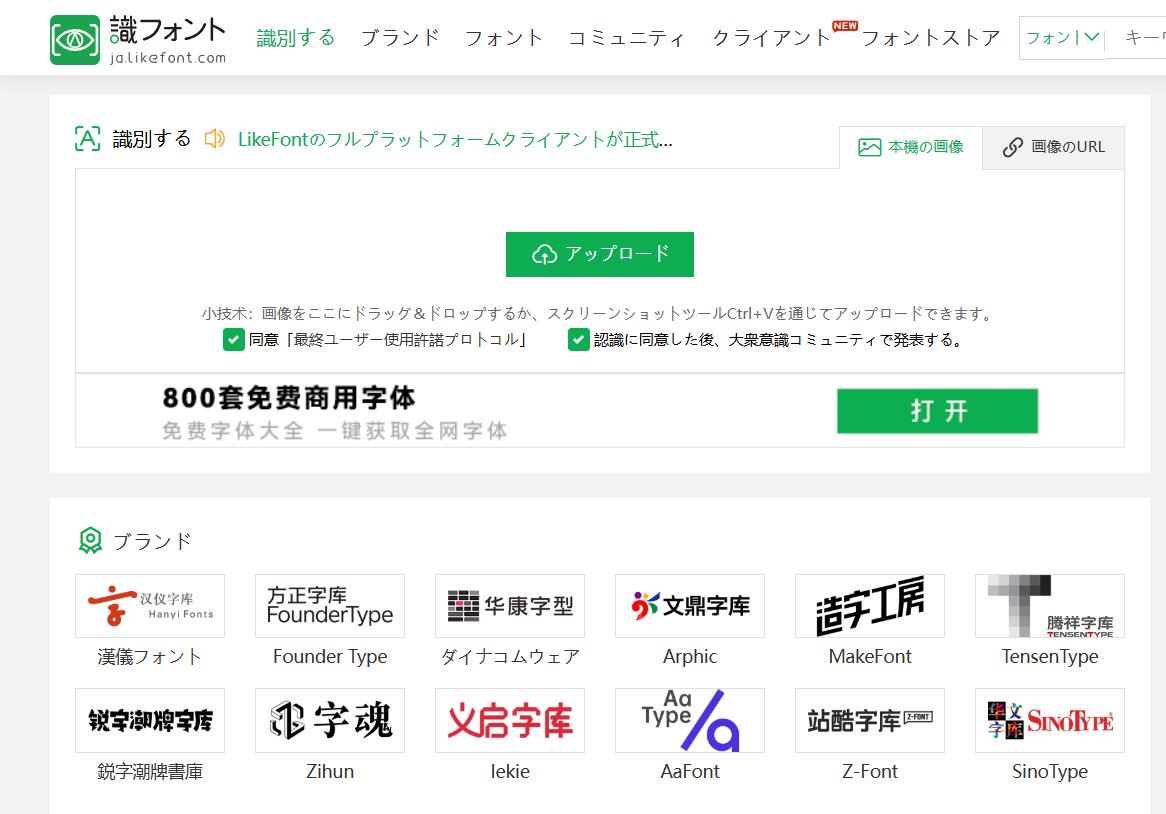Toggle the 大衆意識コミュニティで発表する checkbox
The width and height of the screenshot is (1166, 814).
pyautogui.click(x=579, y=340)
